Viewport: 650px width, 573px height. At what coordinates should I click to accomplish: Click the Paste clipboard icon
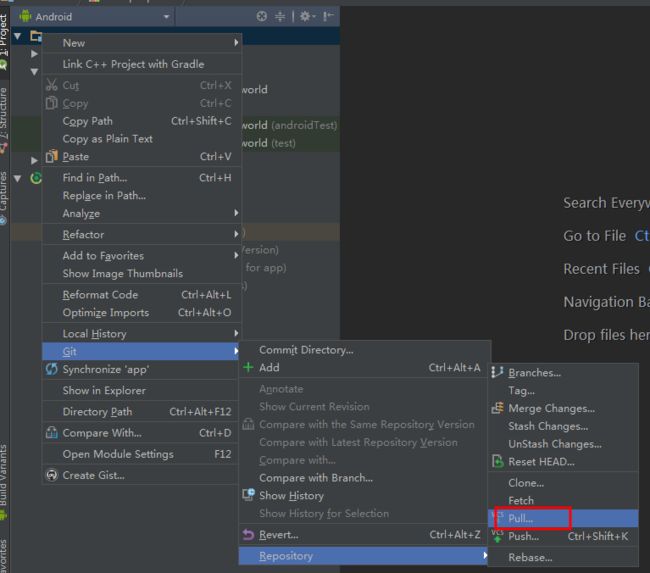pyautogui.click(x=51, y=156)
